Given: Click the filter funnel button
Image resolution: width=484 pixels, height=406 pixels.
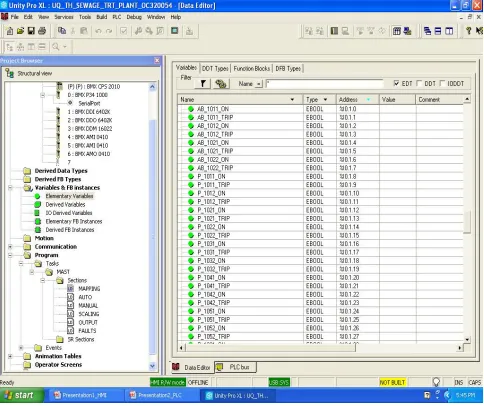Looking at the screenshot, I should pyautogui.click(x=203, y=84).
